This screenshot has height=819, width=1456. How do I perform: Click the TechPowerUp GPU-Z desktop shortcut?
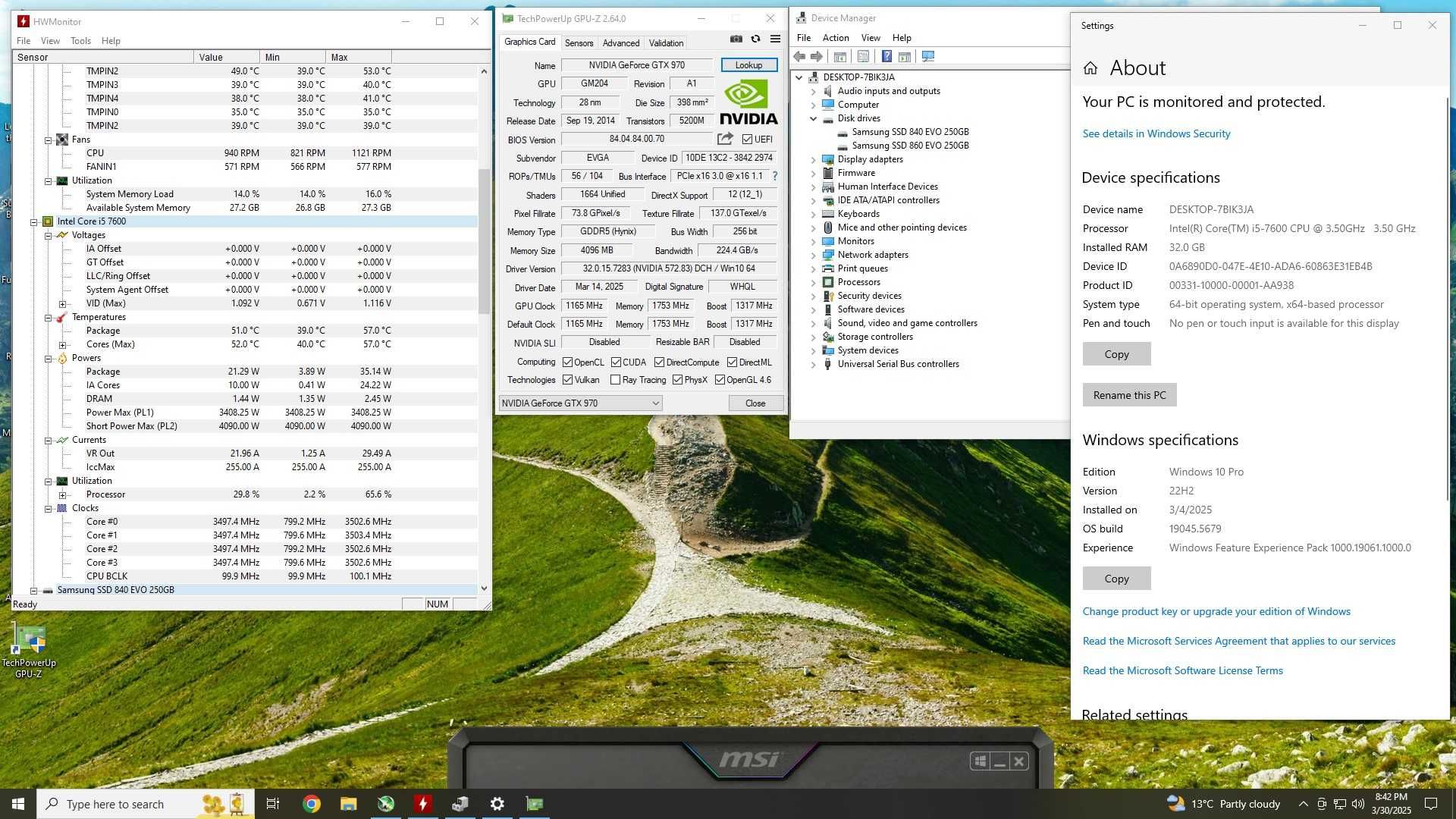click(x=29, y=651)
